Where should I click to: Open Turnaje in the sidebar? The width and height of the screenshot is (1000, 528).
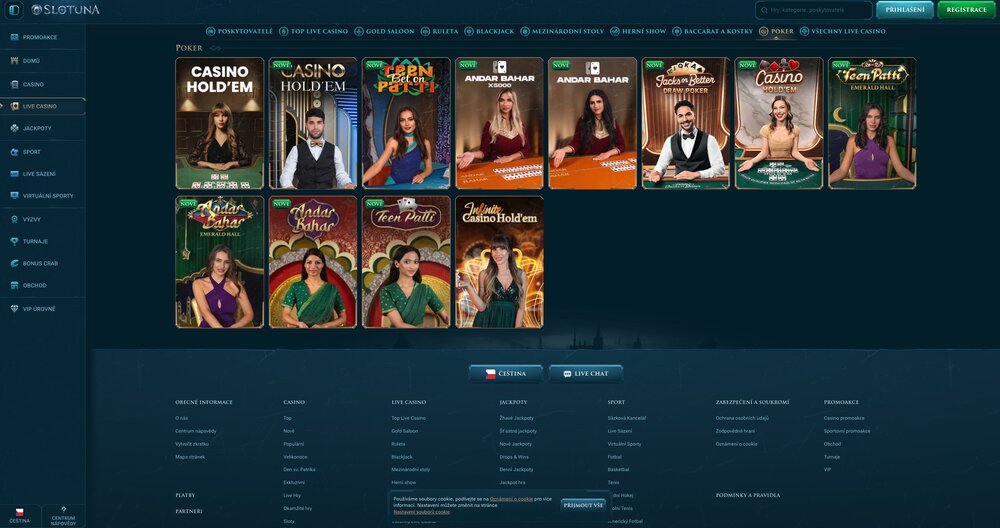(x=43, y=241)
